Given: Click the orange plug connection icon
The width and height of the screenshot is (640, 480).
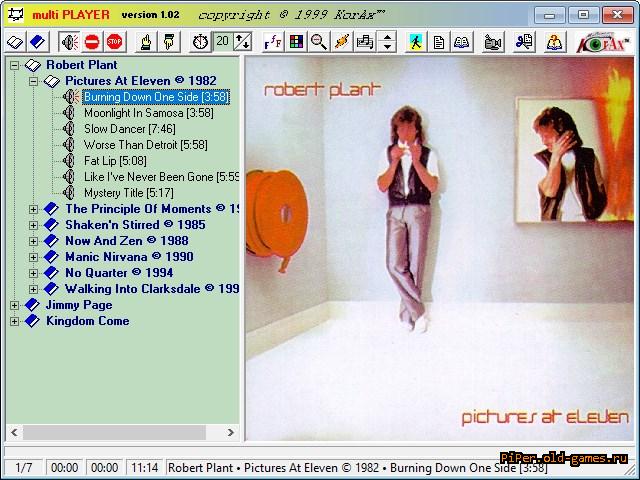Looking at the screenshot, I should (x=342, y=42).
